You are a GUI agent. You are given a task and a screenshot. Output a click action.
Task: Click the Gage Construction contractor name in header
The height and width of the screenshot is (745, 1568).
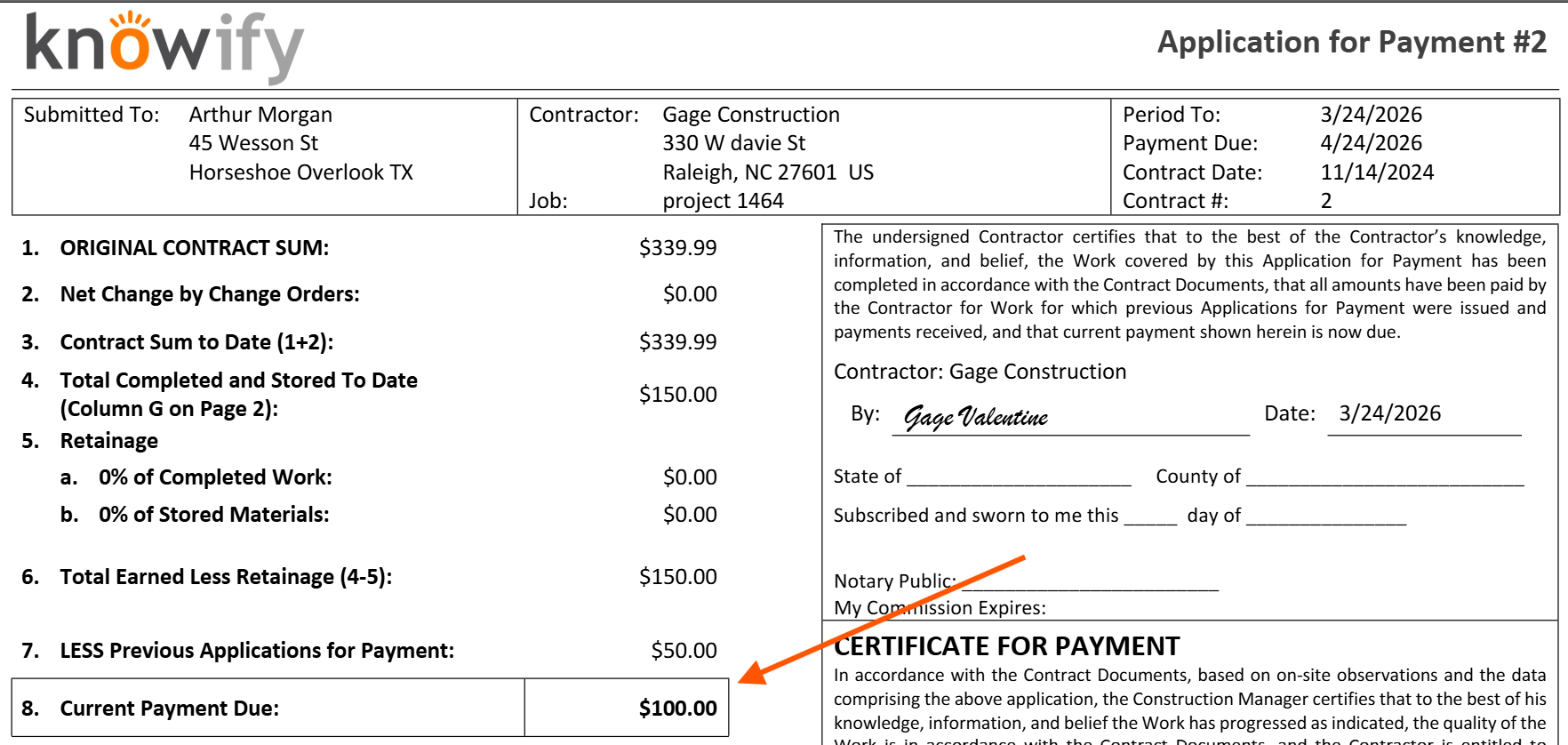(x=751, y=115)
